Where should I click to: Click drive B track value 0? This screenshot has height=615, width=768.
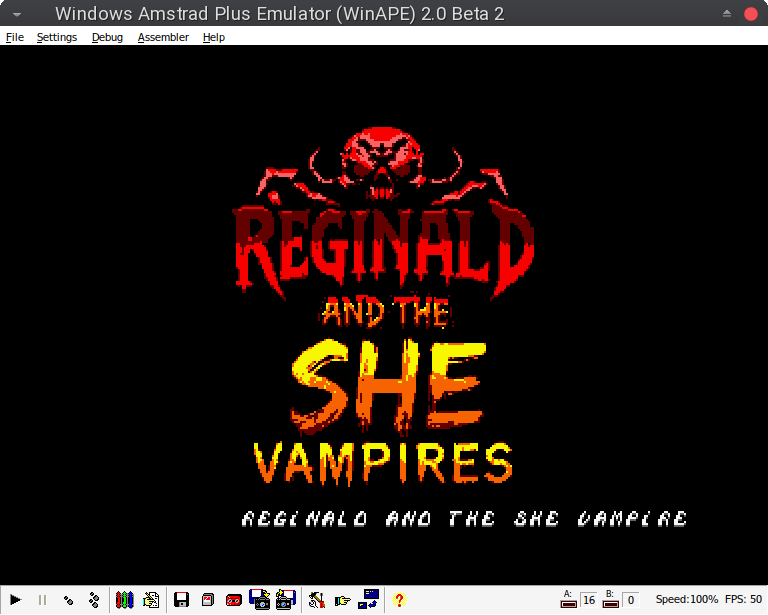(x=631, y=600)
